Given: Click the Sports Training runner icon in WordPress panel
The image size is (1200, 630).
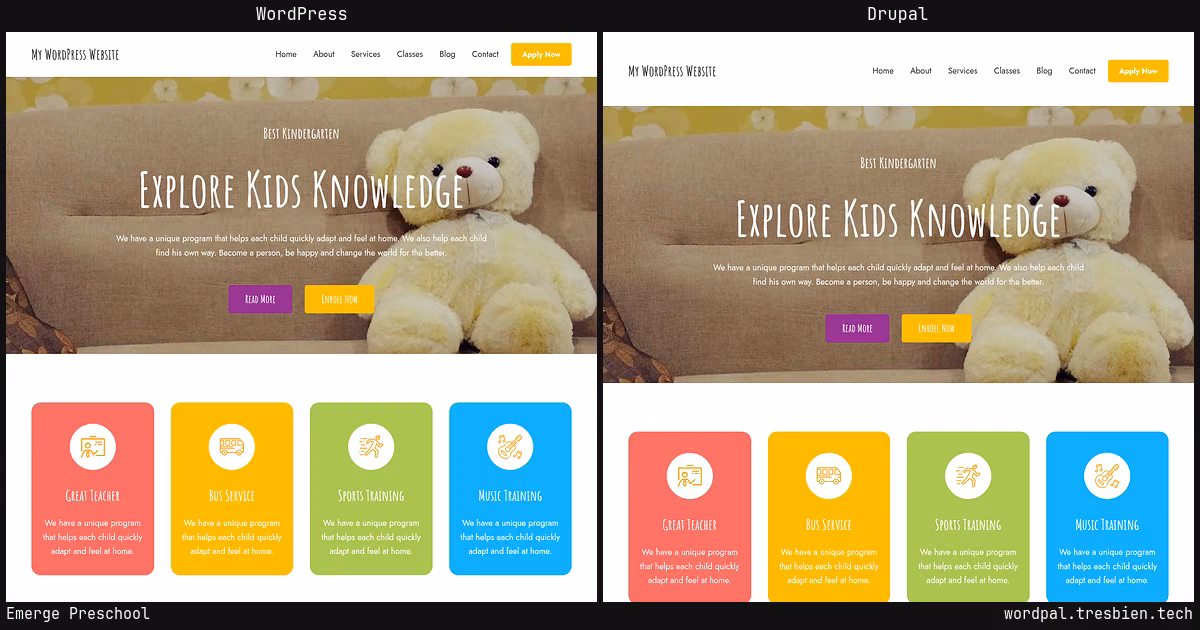Looking at the screenshot, I should (x=371, y=446).
